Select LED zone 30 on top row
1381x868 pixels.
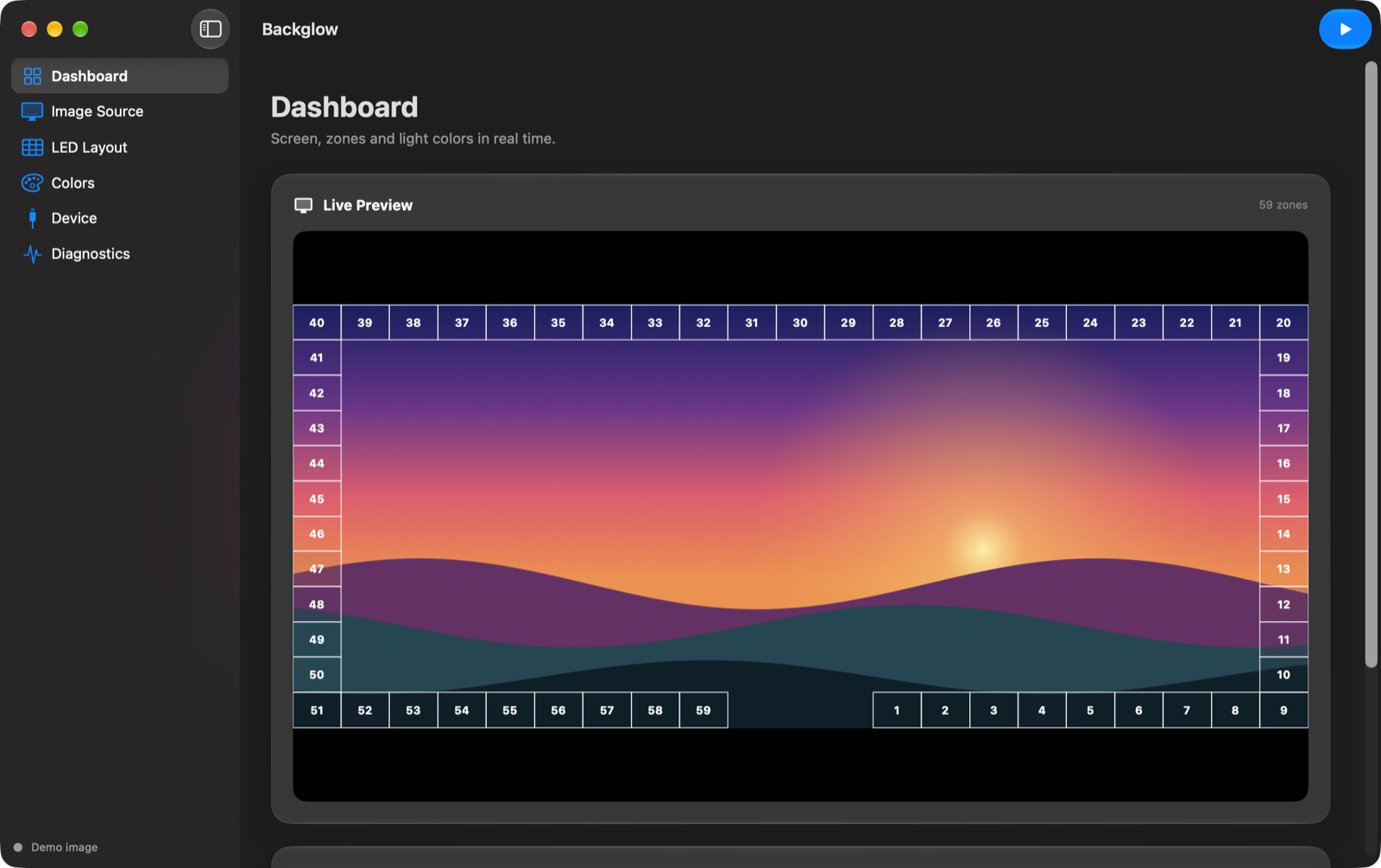click(x=800, y=323)
